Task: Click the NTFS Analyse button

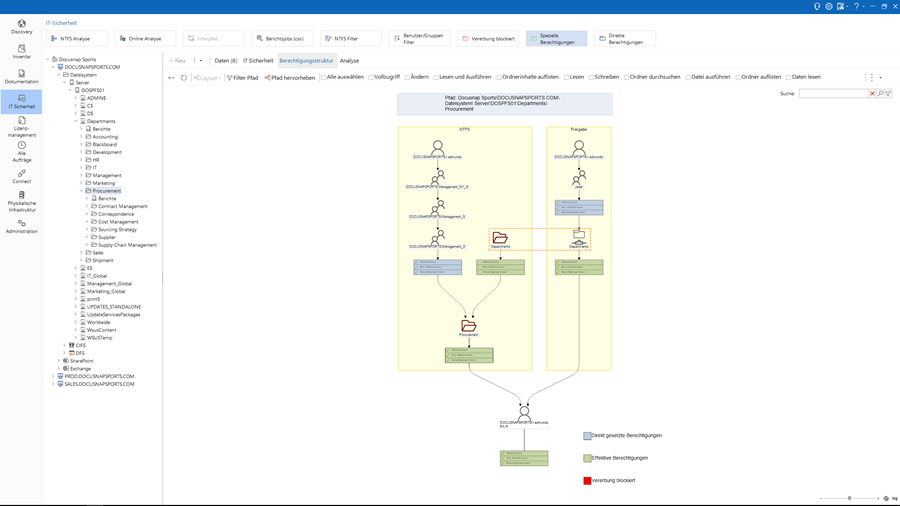Action: 76,39
